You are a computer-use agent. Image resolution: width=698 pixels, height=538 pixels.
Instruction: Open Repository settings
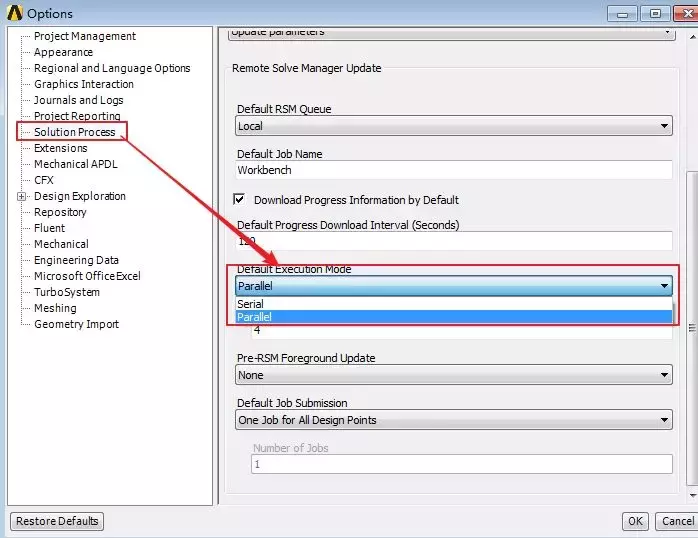coord(60,212)
